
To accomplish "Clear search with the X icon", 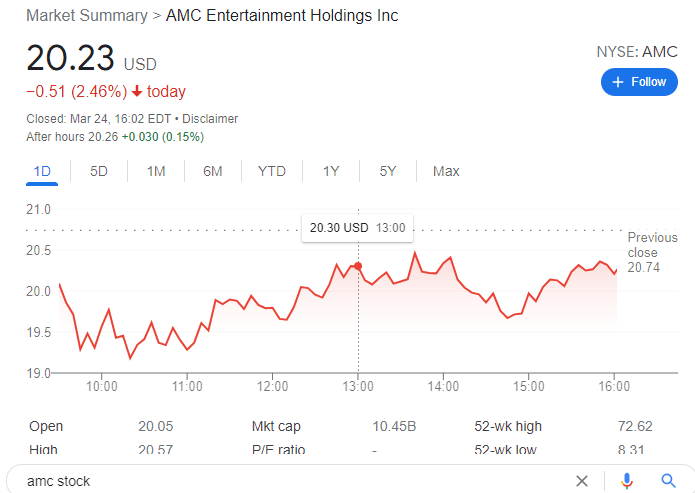I will coord(582,481).
